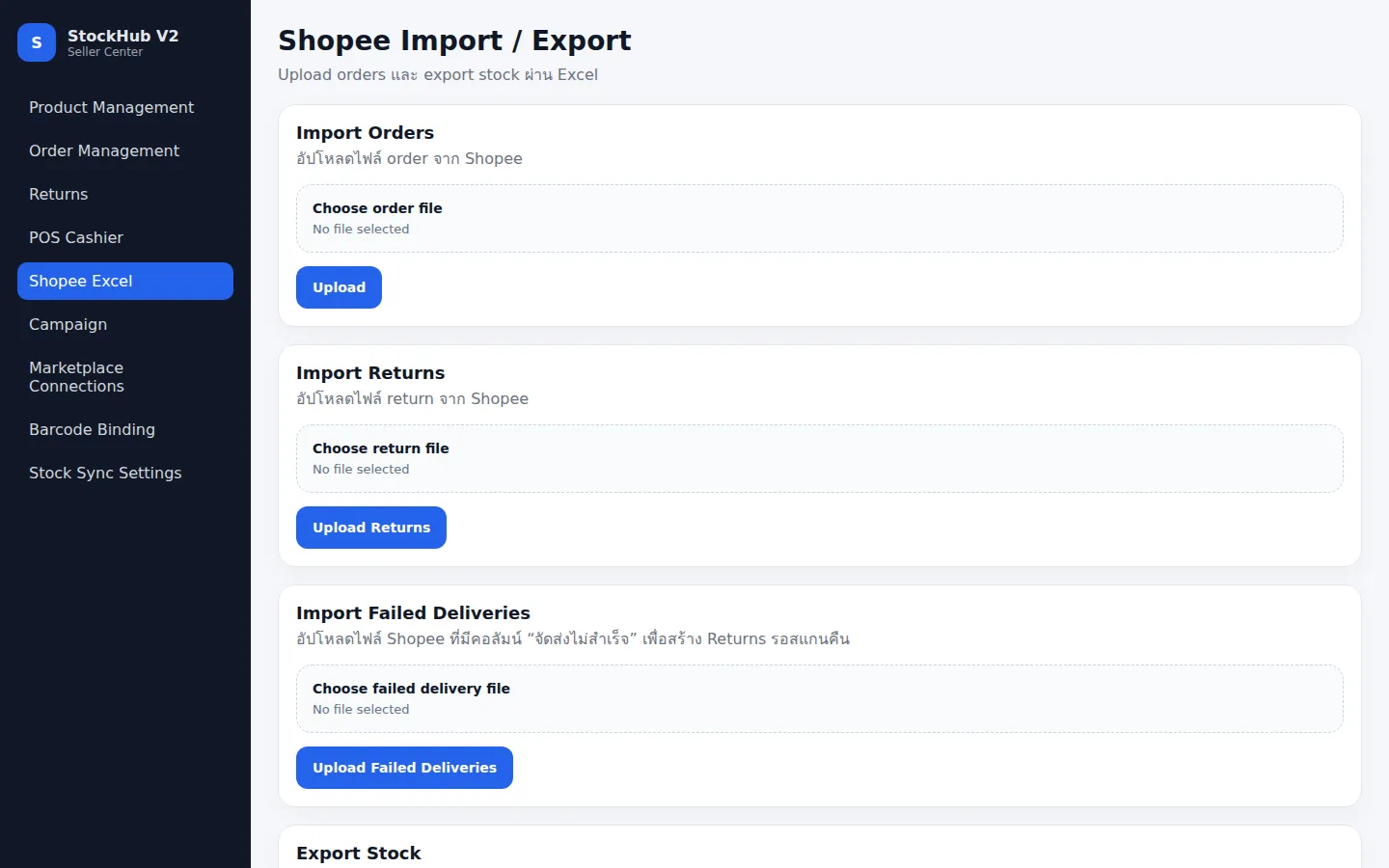Open Marketplace Connections page
Screen dimensions: 1389x868
click(x=125, y=377)
